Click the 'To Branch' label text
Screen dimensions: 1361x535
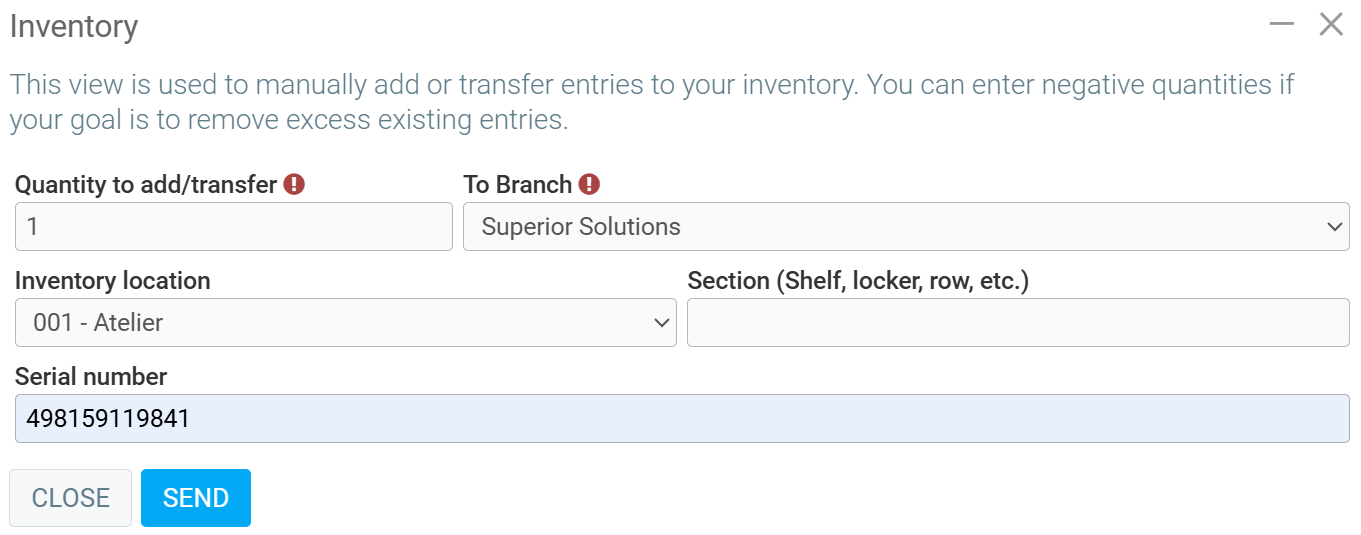click(x=517, y=185)
